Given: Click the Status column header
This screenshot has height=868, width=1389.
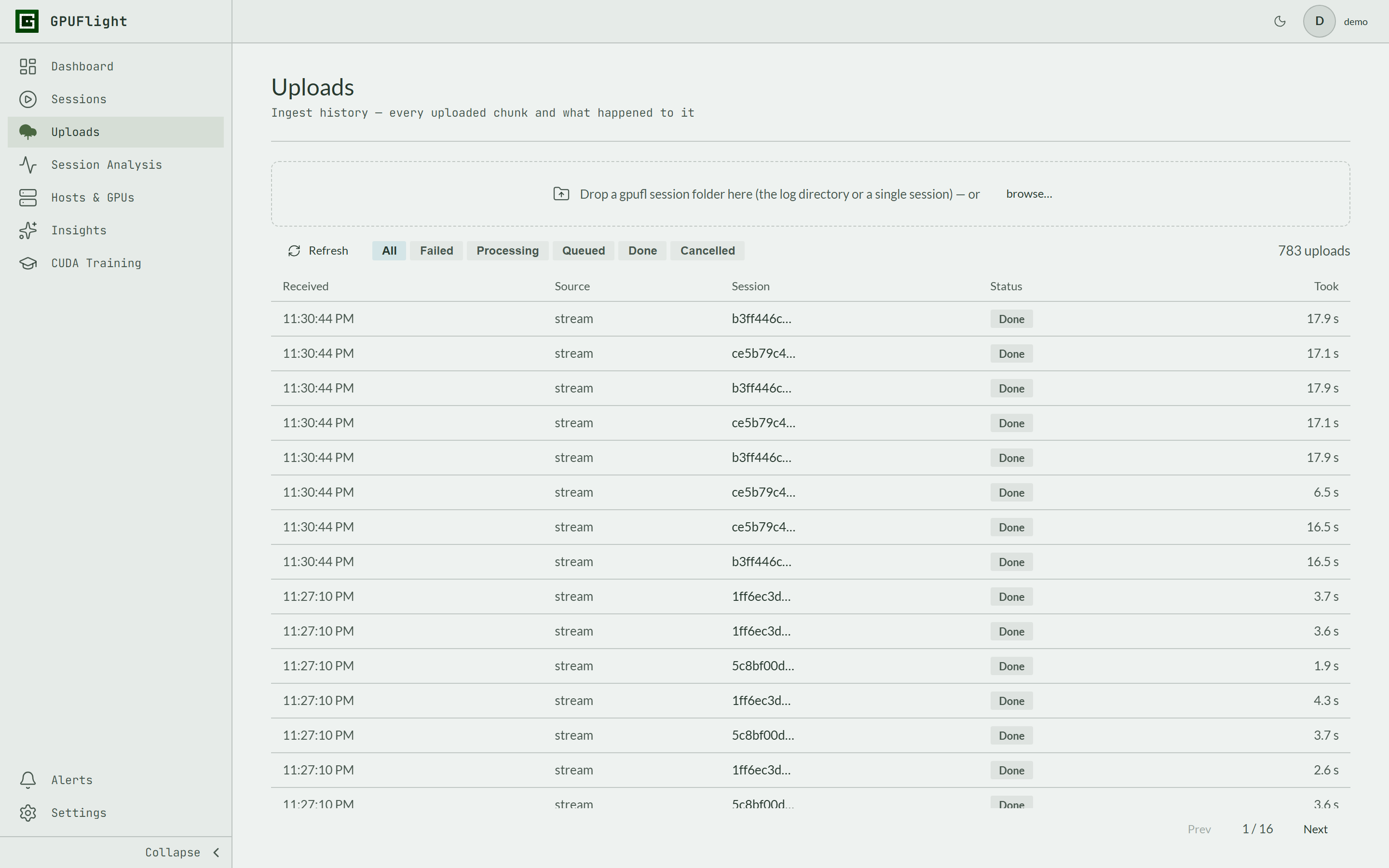Looking at the screenshot, I should pos(1006,286).
